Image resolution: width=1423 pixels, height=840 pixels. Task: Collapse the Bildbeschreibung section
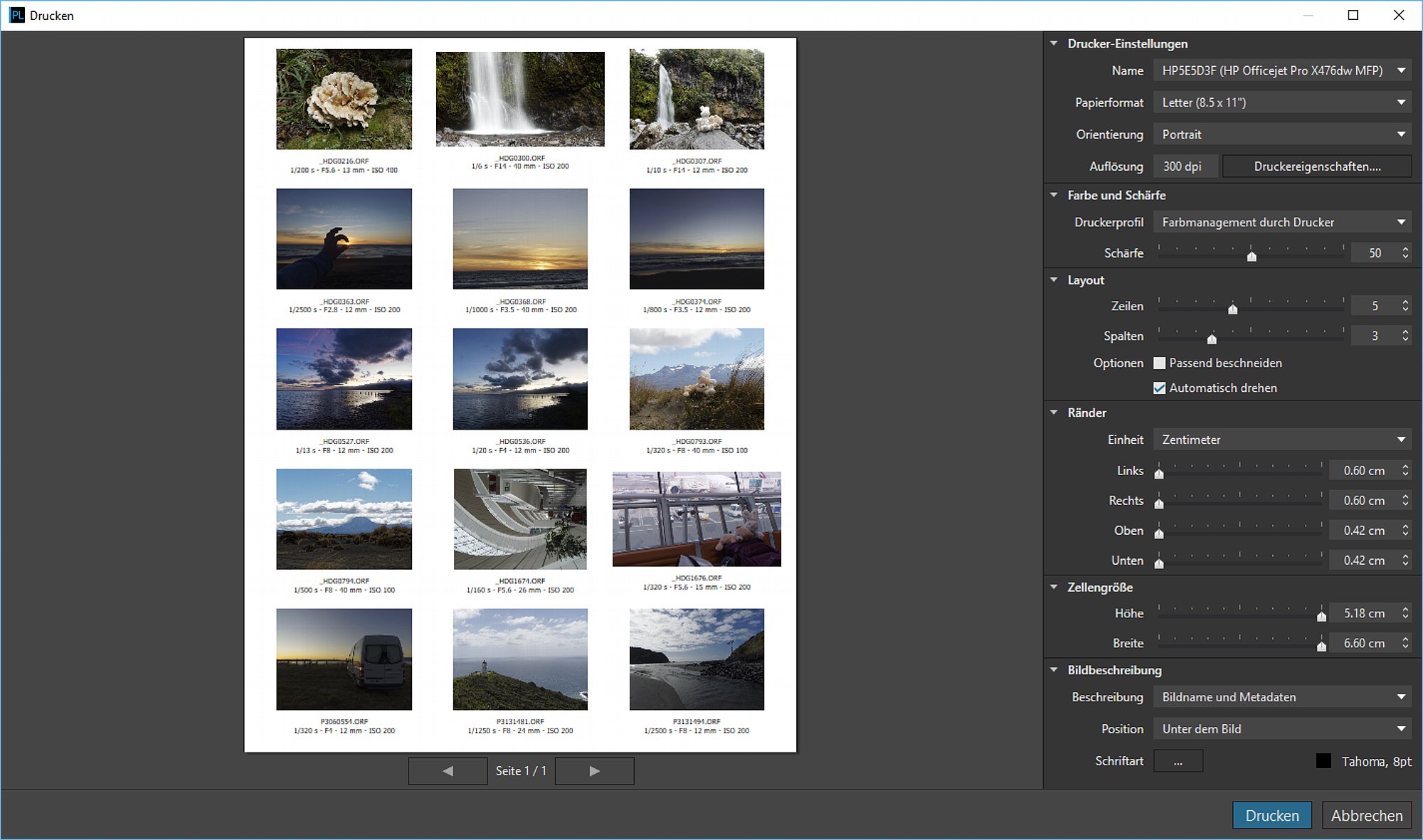click(x=1054, y=670)
